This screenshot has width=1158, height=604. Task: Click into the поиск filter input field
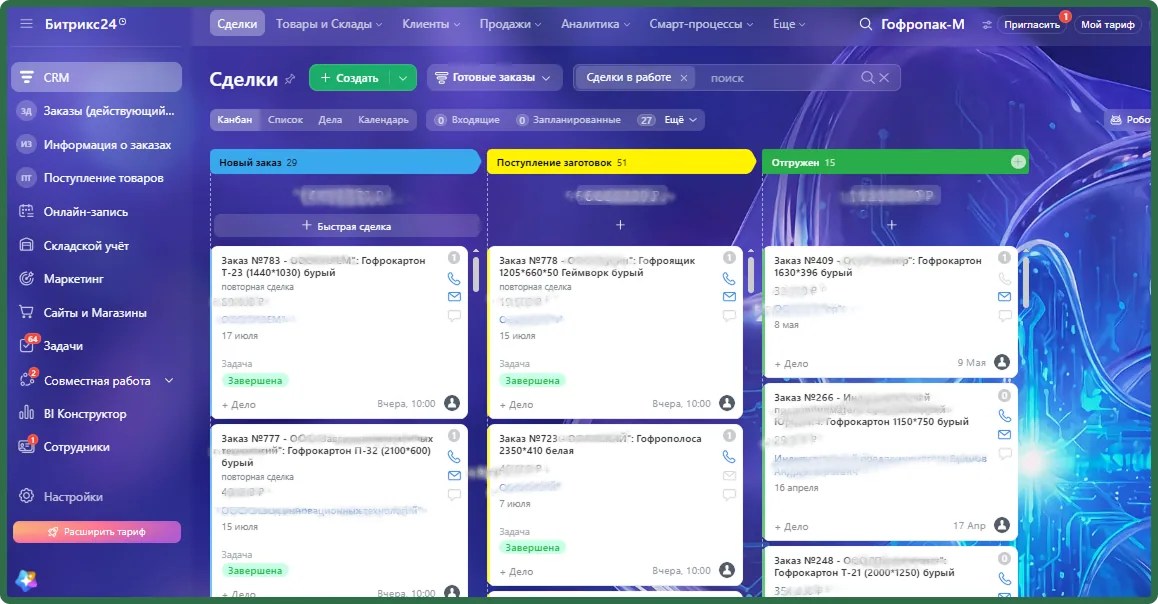click(x=779, y=78)
